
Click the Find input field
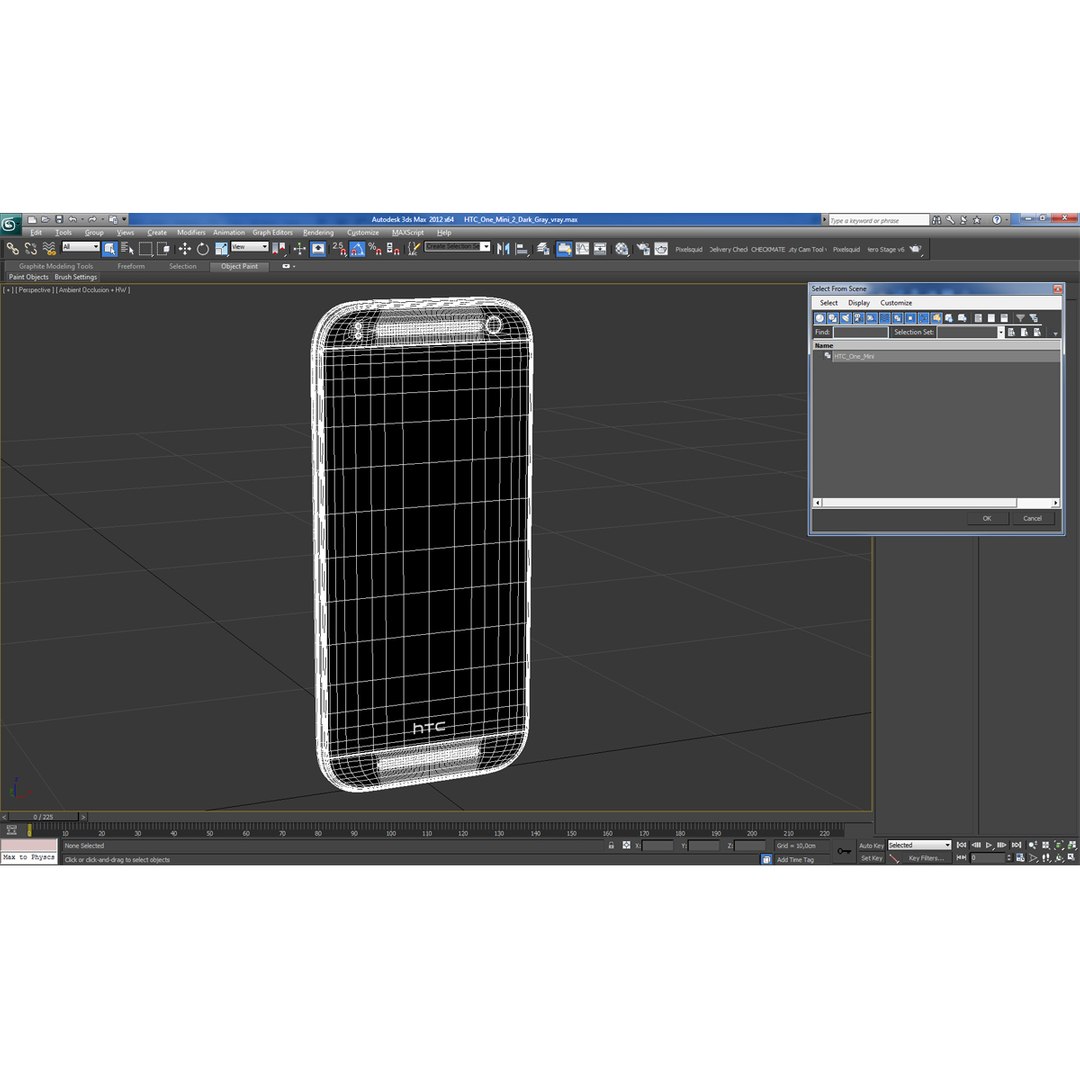860,332
